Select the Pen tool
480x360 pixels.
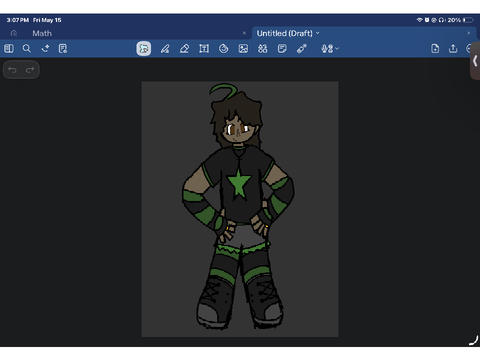[x=165, y=49]
